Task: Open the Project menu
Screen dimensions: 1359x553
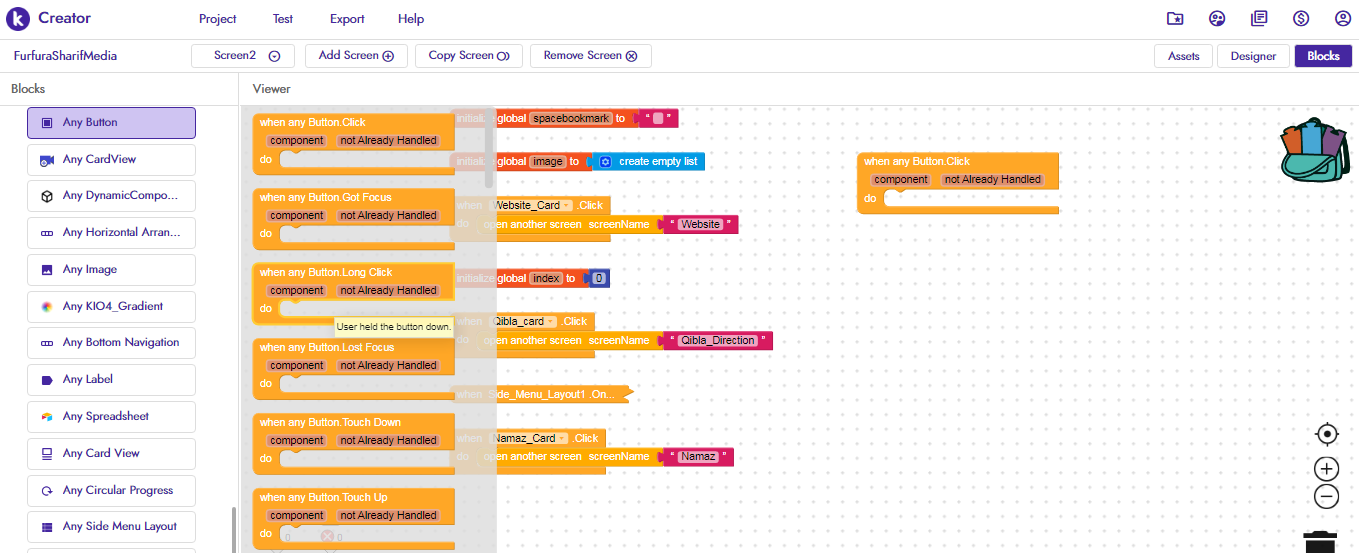Action: coord(218,19)
